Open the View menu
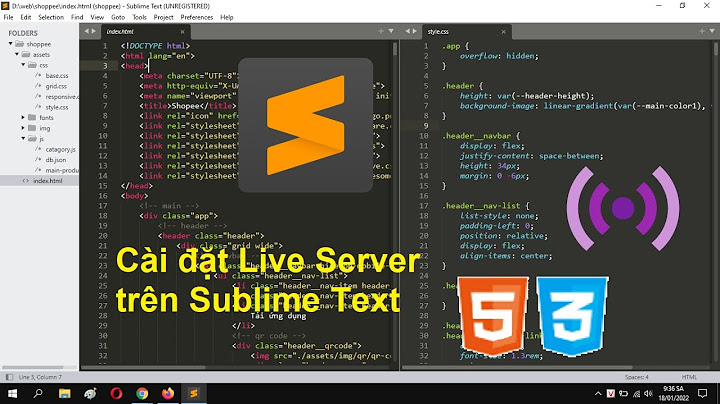720x404 pixels. 97,17
